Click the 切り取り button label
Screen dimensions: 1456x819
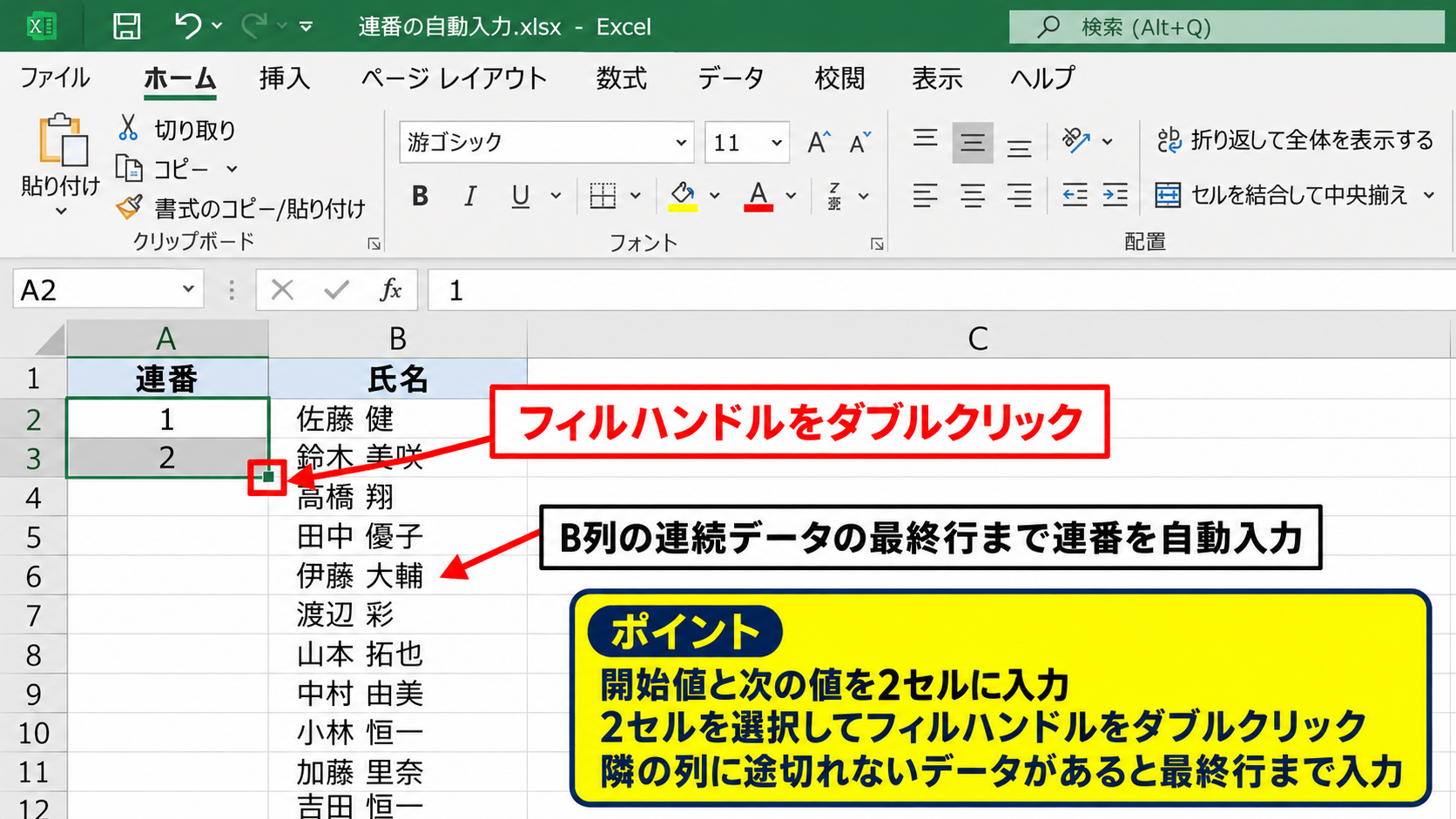195,130
